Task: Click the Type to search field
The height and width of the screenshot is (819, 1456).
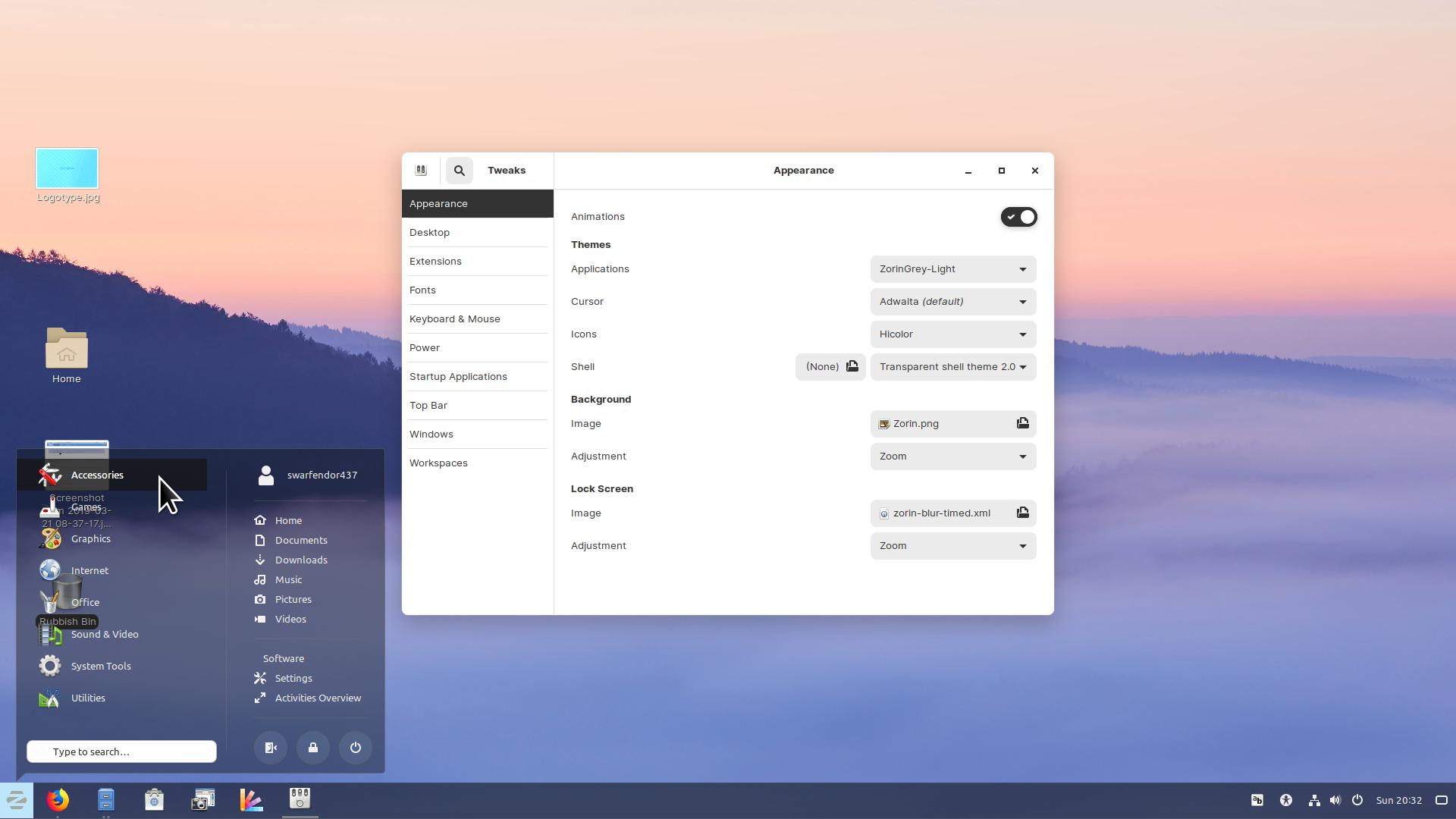Action: click(x=121, y=752)
